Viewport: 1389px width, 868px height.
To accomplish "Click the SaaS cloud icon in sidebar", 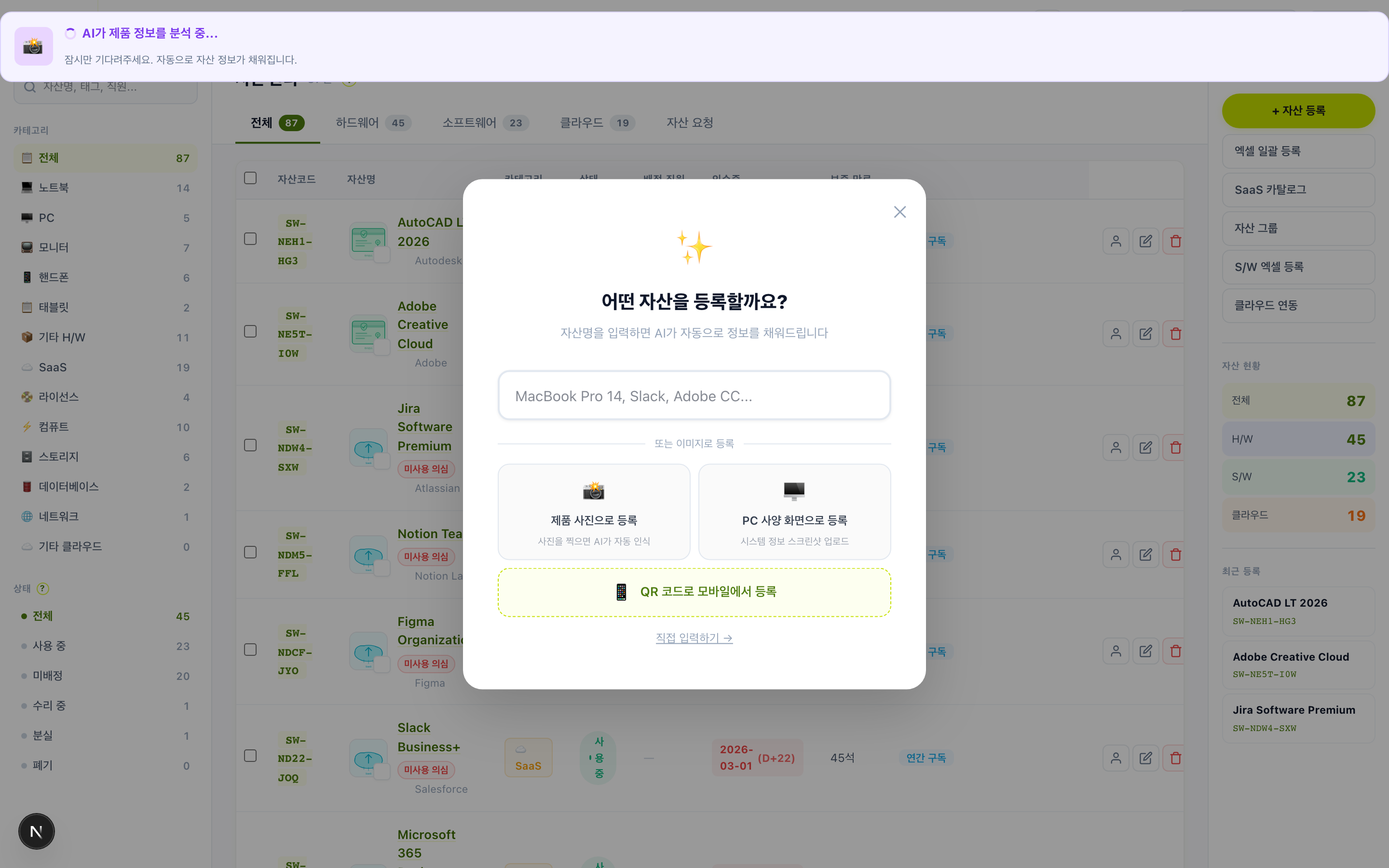I will 27,367.
